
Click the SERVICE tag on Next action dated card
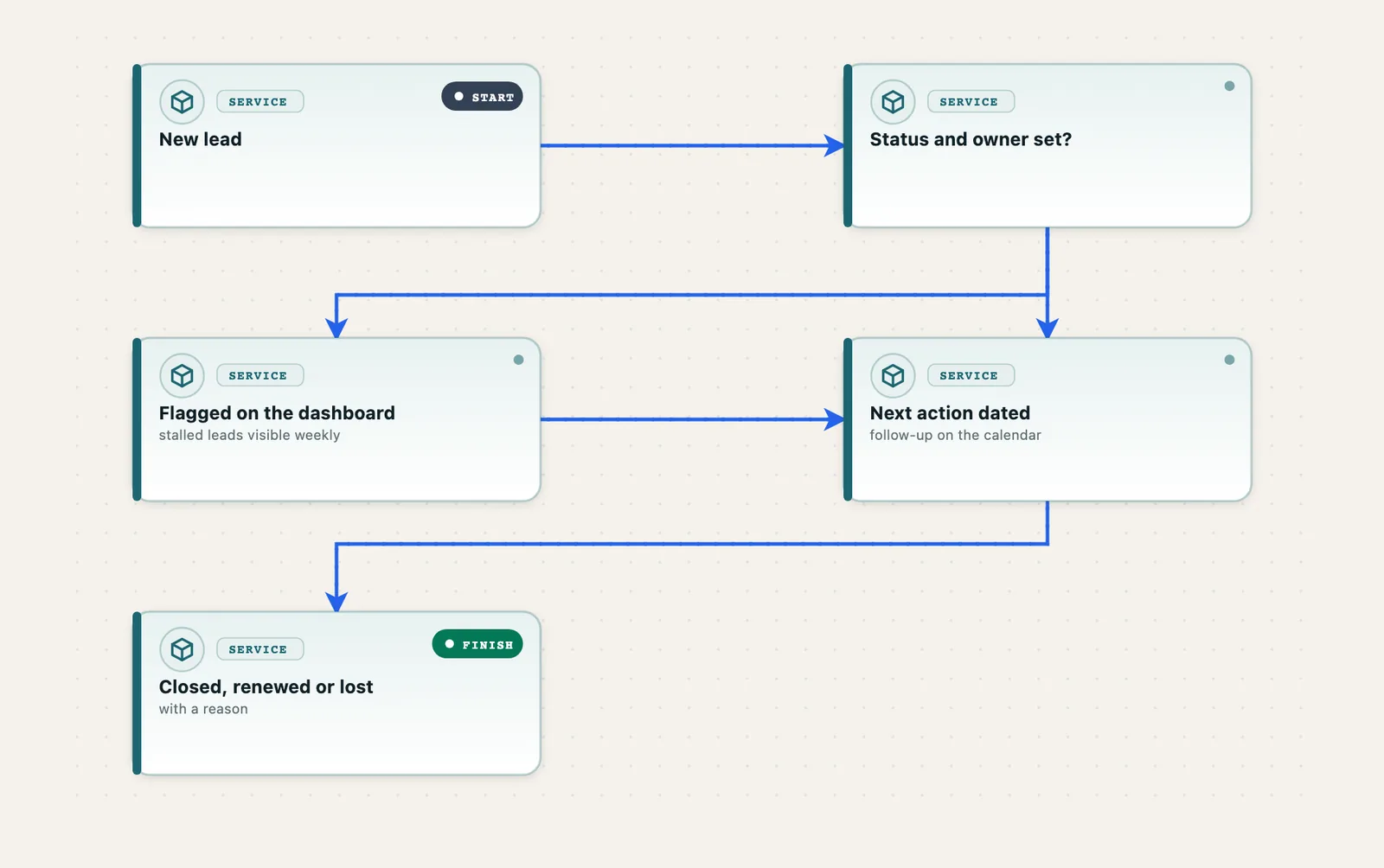(x=971, y=375)
